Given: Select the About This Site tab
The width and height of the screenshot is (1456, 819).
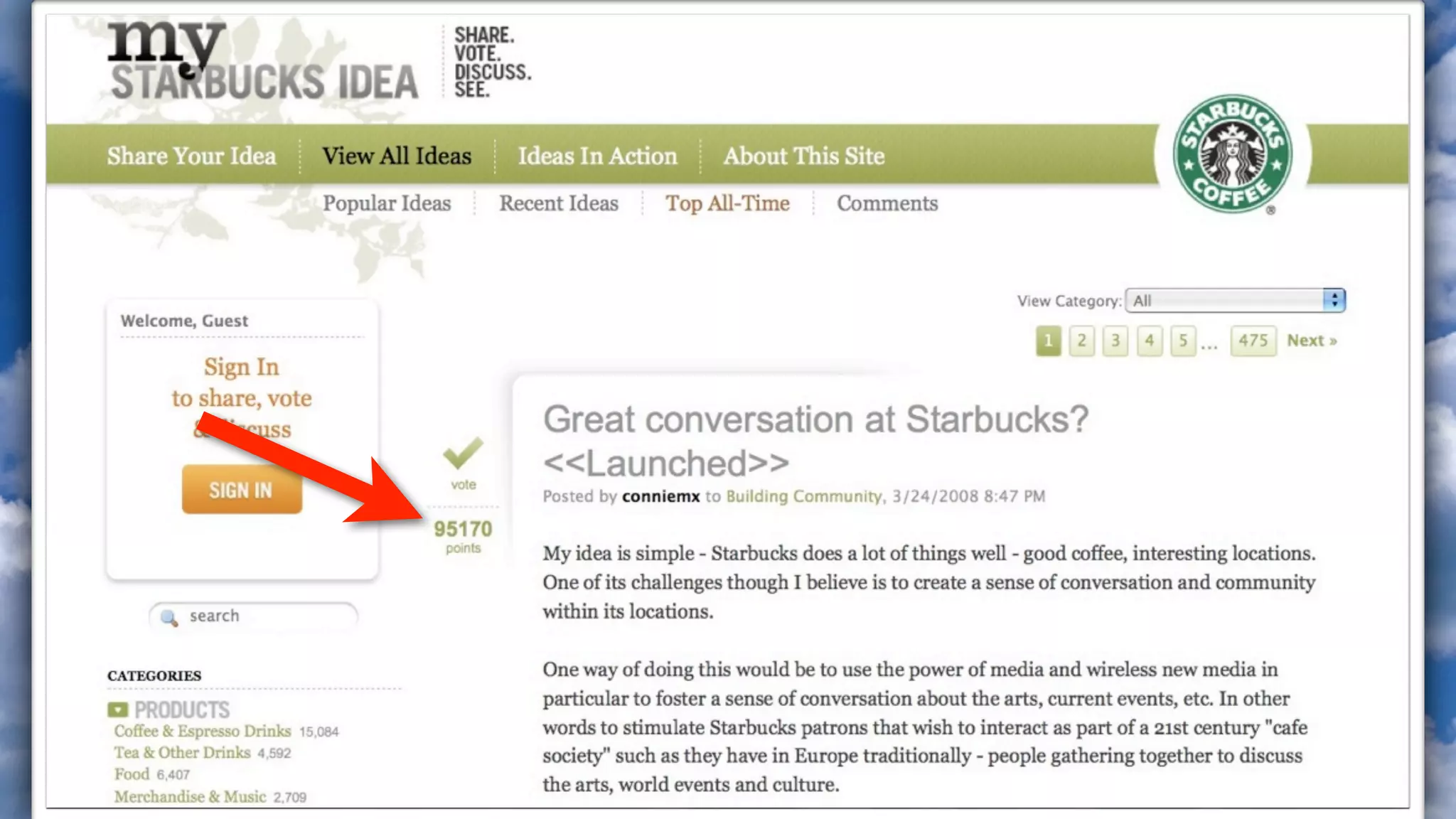Looking at the screenshot, I should click(x=804, y=156).
